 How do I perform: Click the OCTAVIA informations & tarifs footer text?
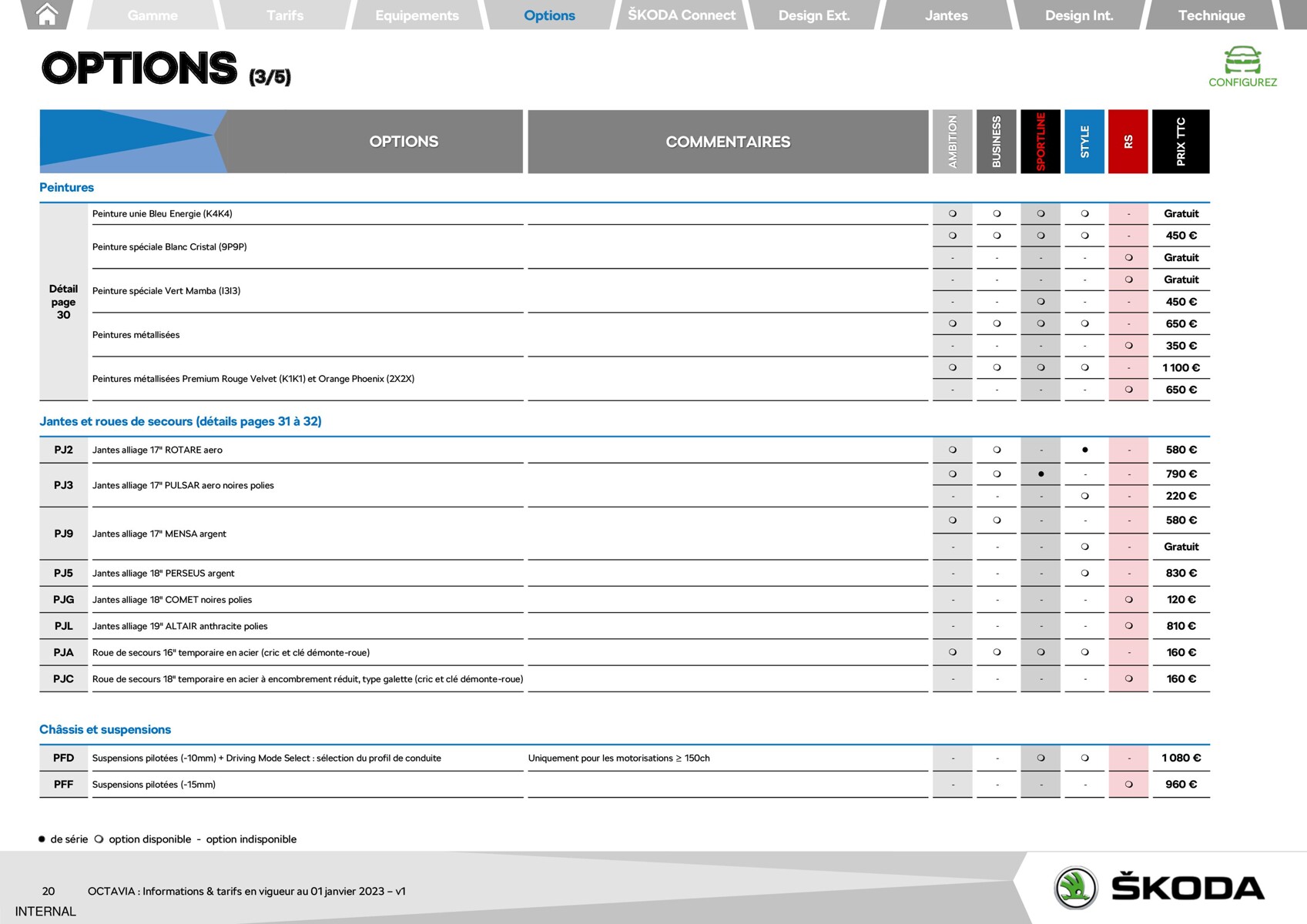pos(246,891)
